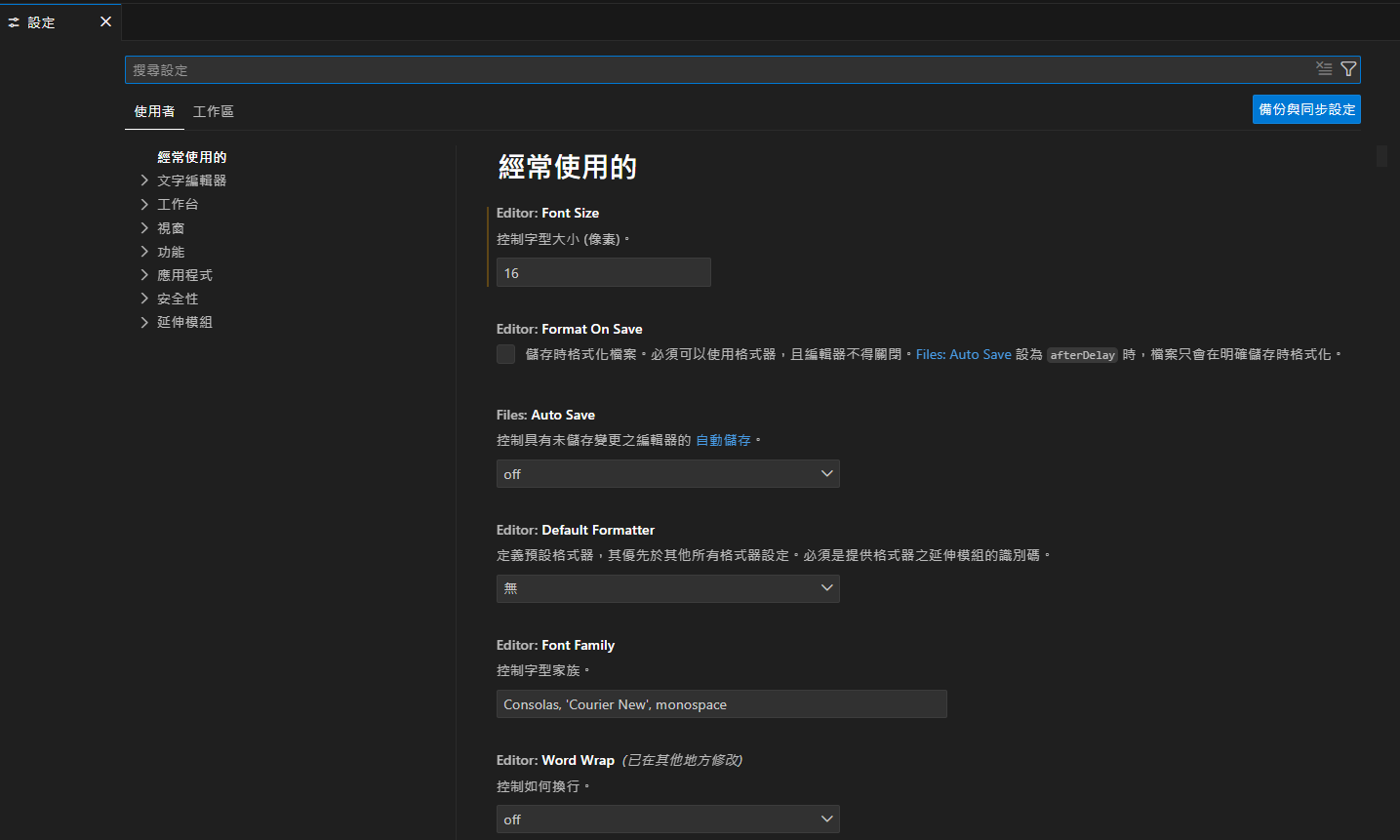Expand the 視窗 category chevron
Screen dimensions: 1400x840
tap(144, 228)
